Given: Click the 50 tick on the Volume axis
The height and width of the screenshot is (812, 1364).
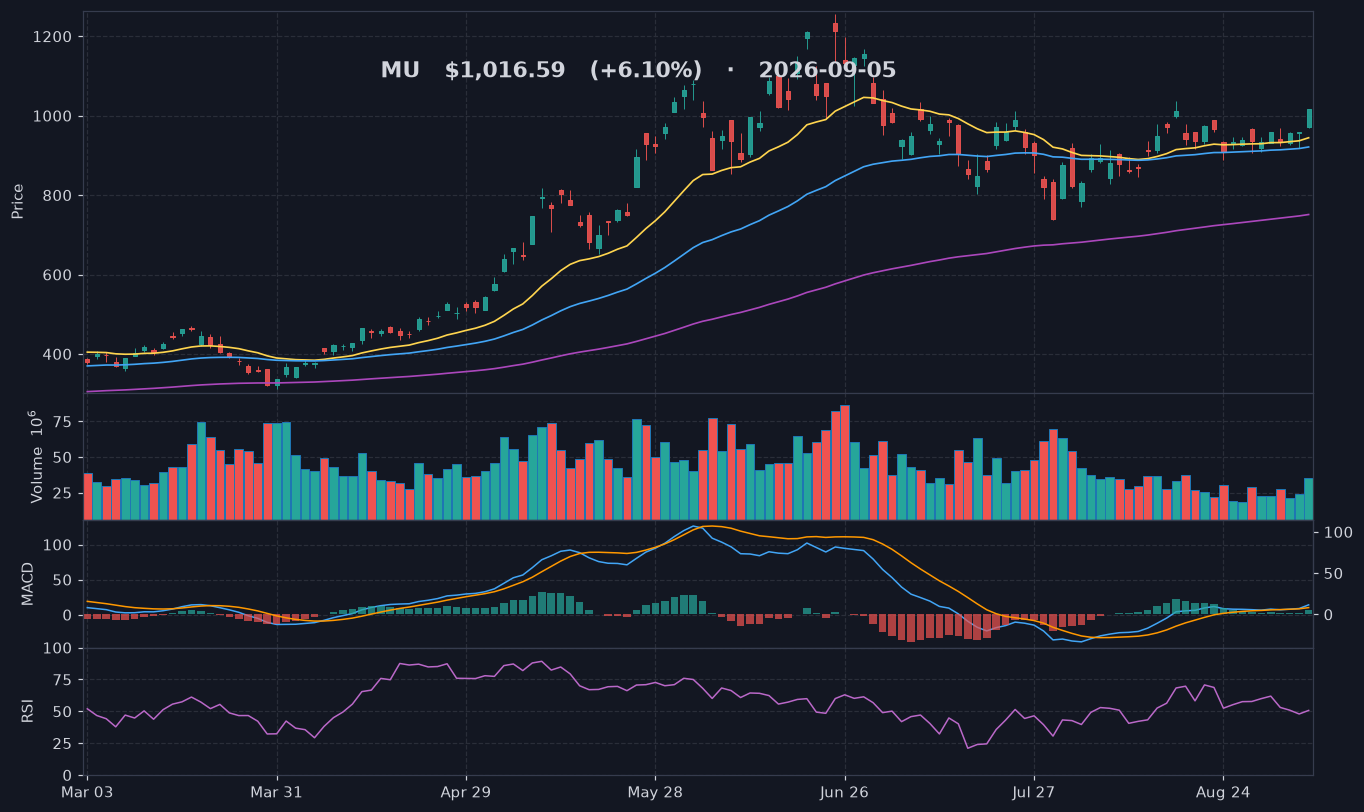Looking at the screenshot, I should pos(64,458).
